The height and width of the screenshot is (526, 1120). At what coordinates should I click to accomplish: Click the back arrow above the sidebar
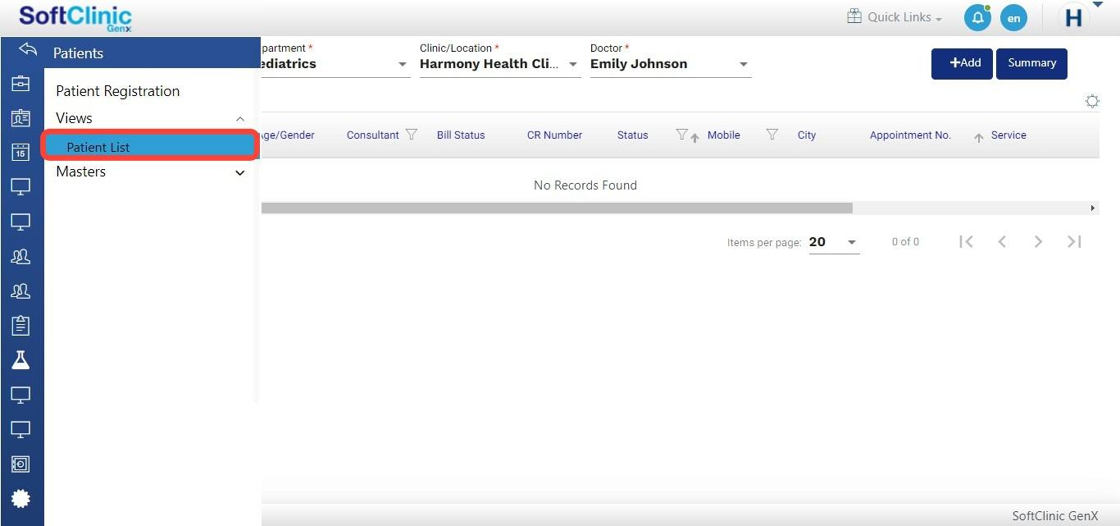28,50
